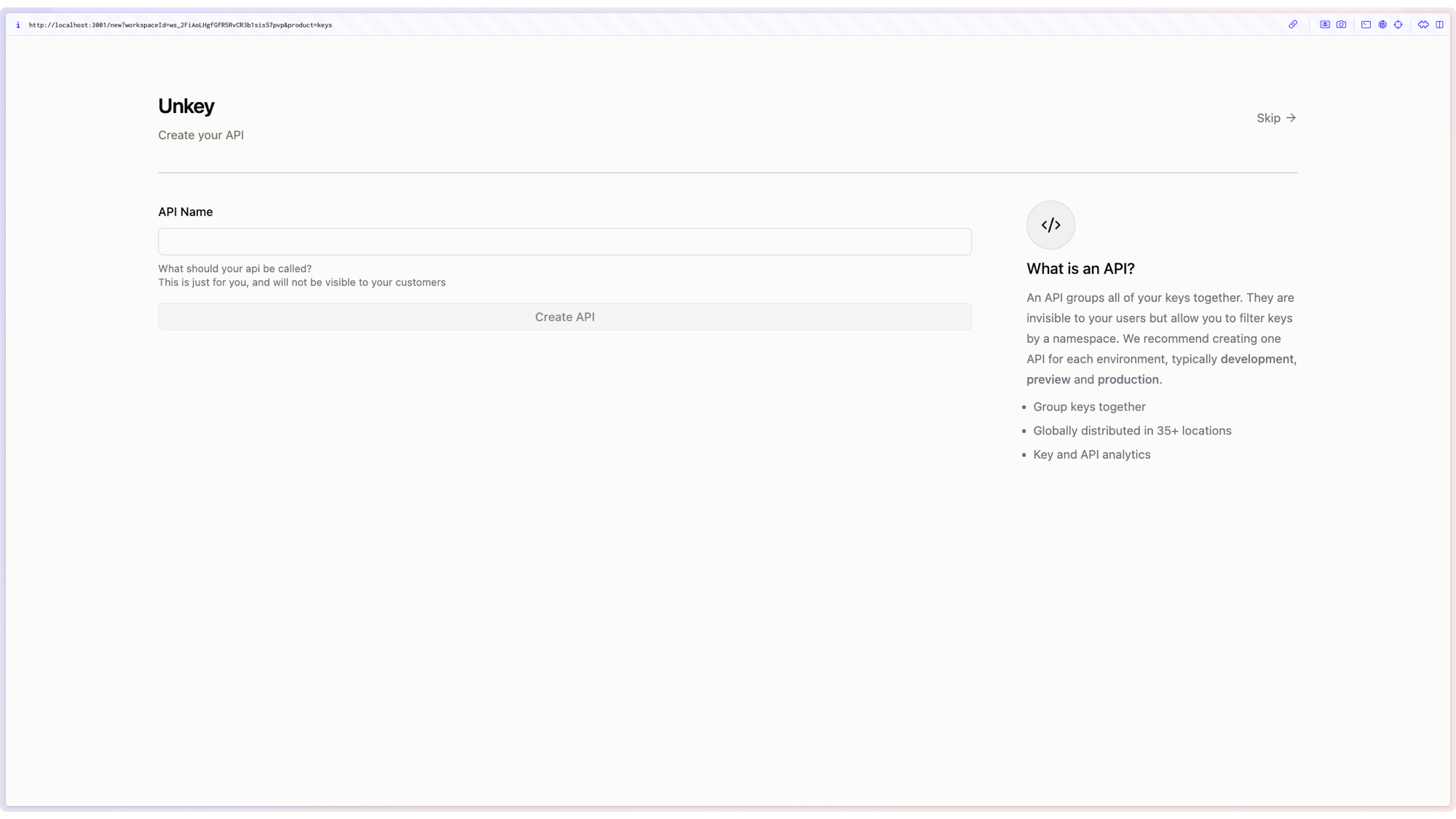
Task: Click the Create API button
Action: (x=565, y=317)
